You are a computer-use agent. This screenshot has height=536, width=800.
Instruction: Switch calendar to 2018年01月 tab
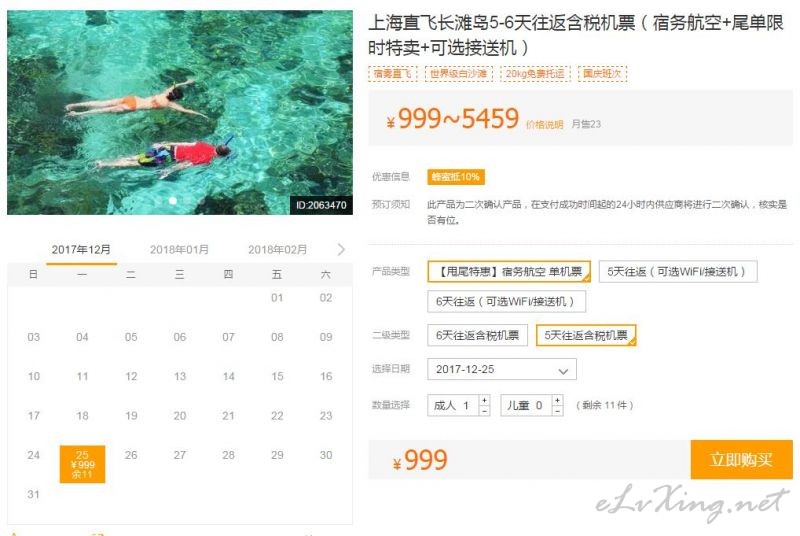[180, 249]
